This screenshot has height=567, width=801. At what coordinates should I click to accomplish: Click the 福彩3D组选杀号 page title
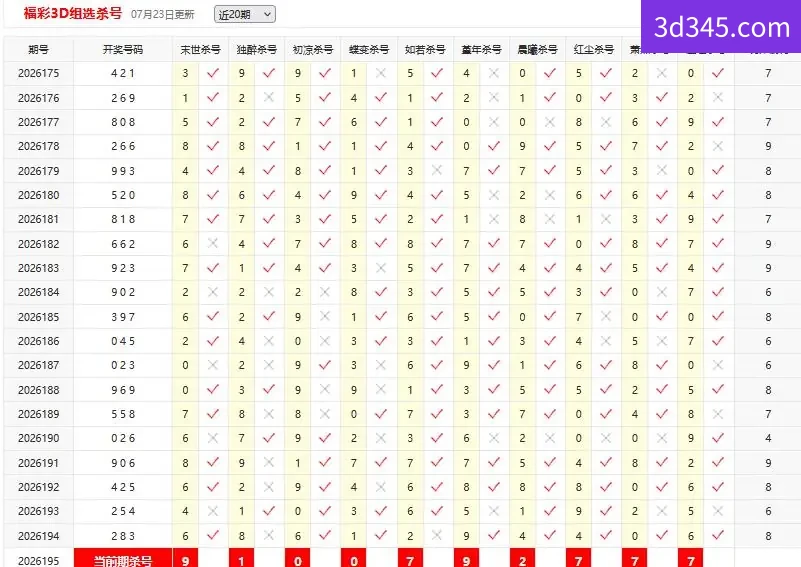point(73,13)
